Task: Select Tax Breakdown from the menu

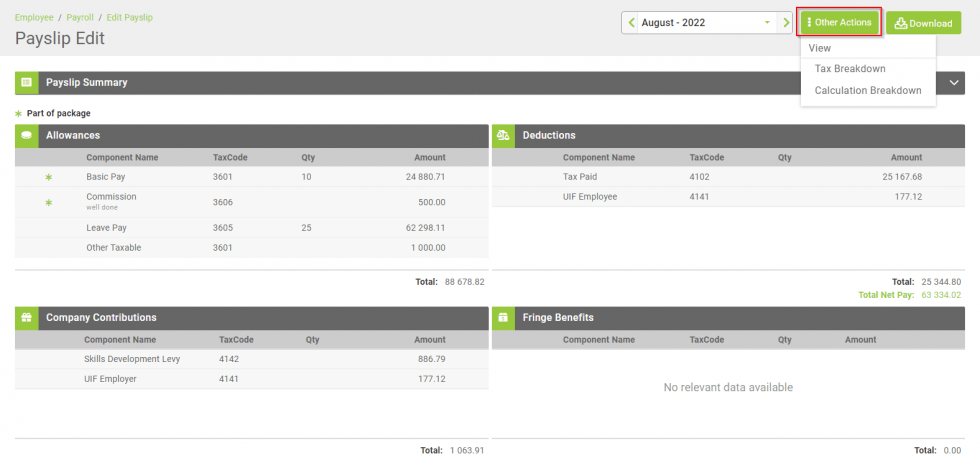Action: tap(850, 69)
